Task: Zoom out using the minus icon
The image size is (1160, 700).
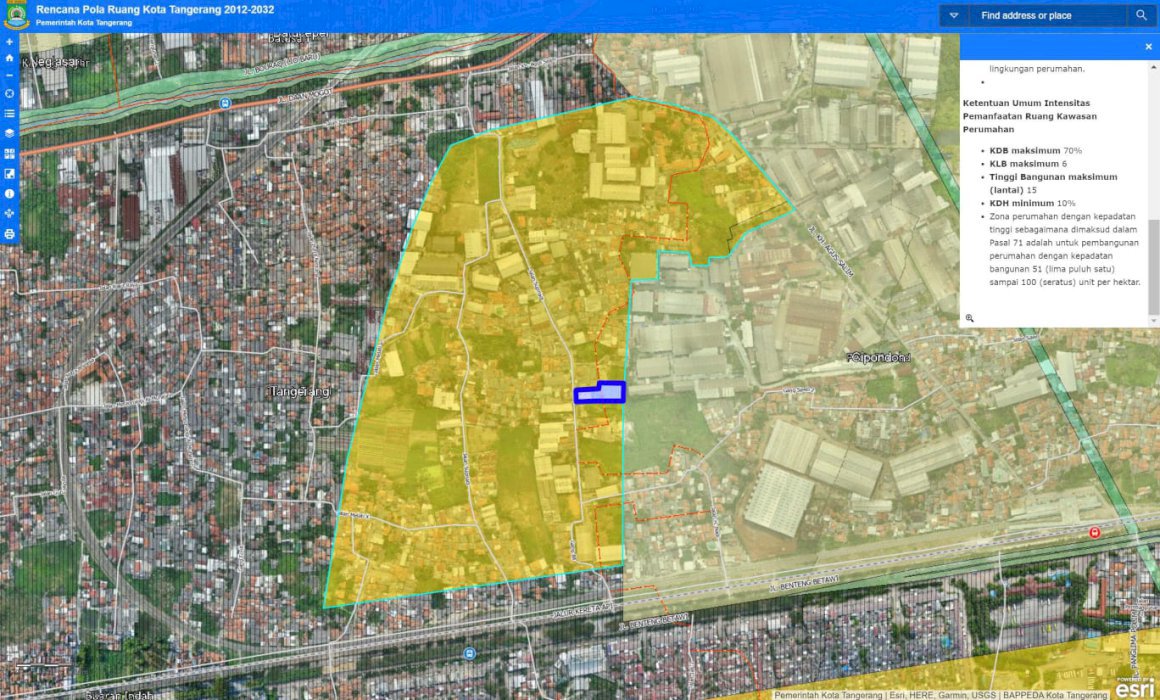Action: 10,75
